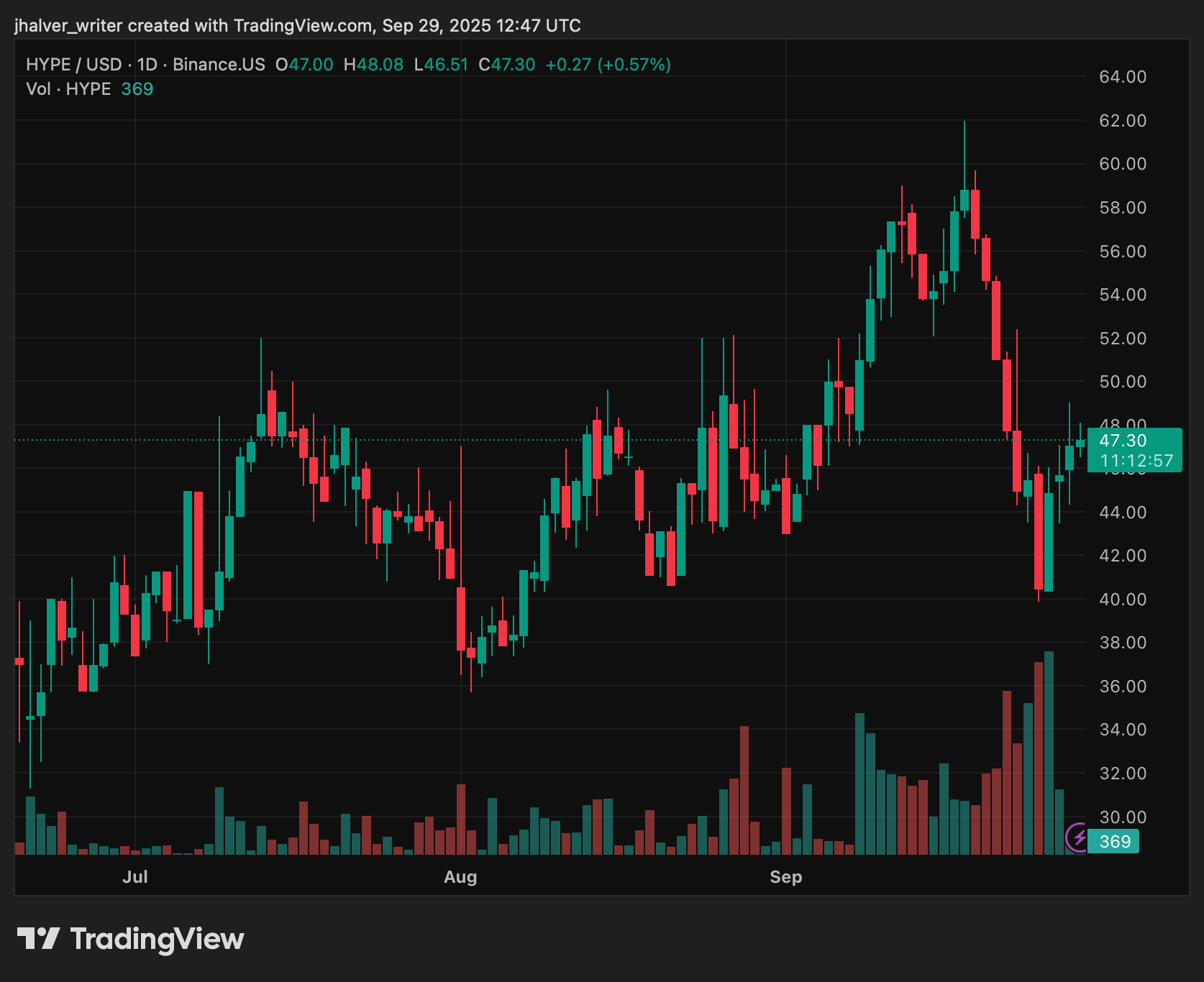Click the Sep label on the time axis
This screenshot has height=982, width=1204.
click(x=786, y=877)
